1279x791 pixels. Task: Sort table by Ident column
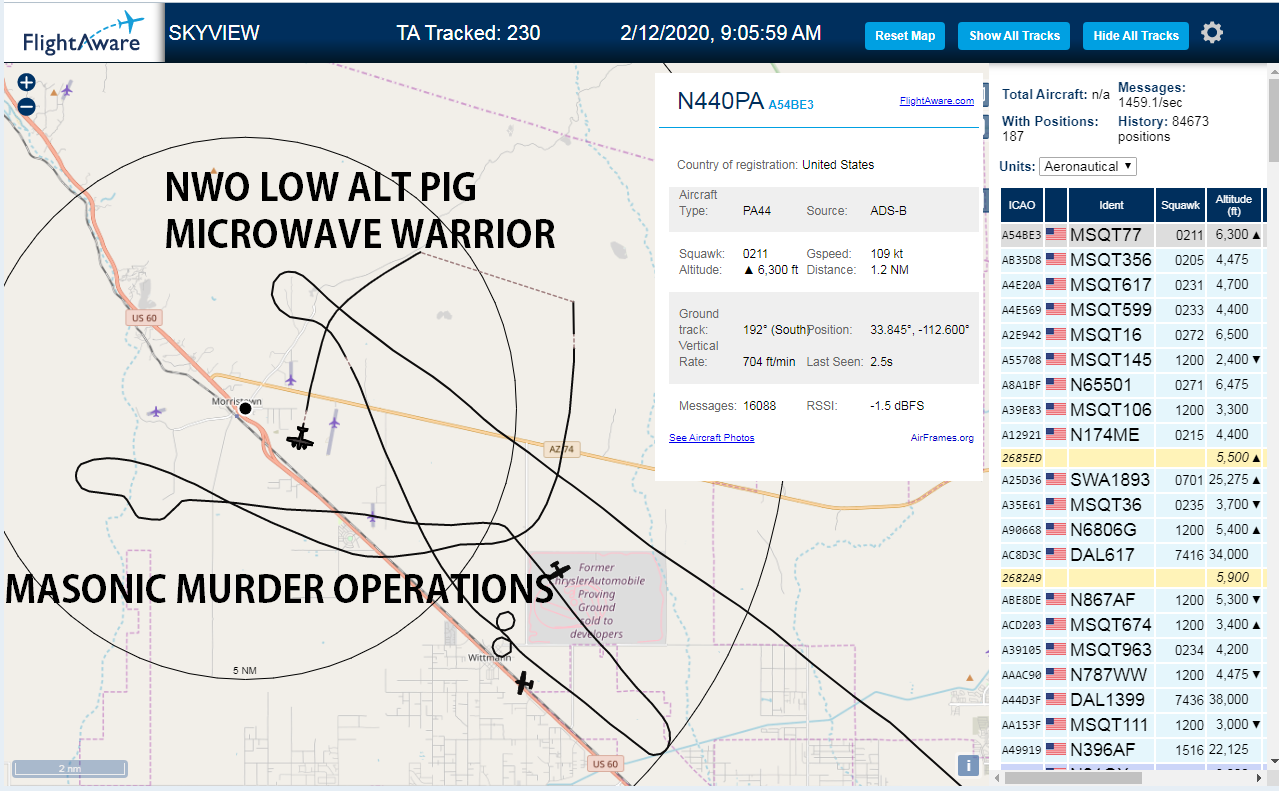[x=1111, y=205]
